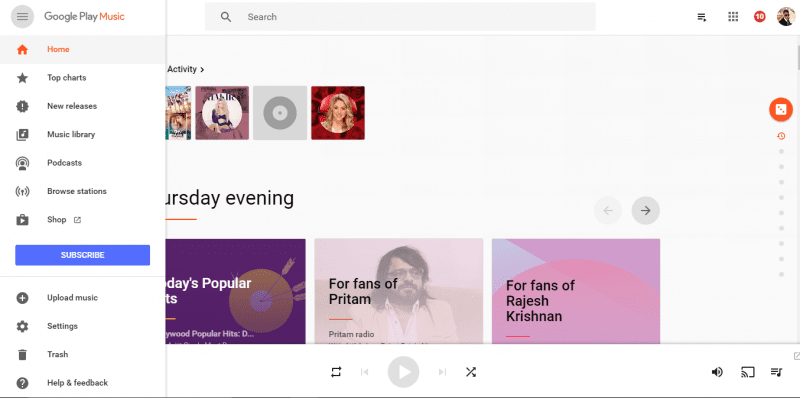
Task: Go to Top charts
Action: tap(83, 78)
